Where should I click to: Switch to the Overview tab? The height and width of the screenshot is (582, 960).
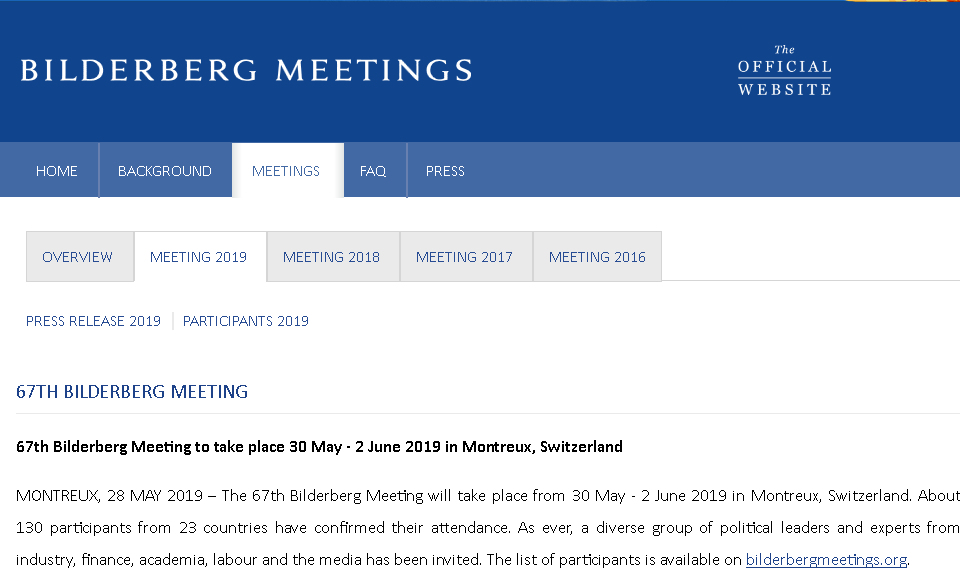tap(77, 257)
